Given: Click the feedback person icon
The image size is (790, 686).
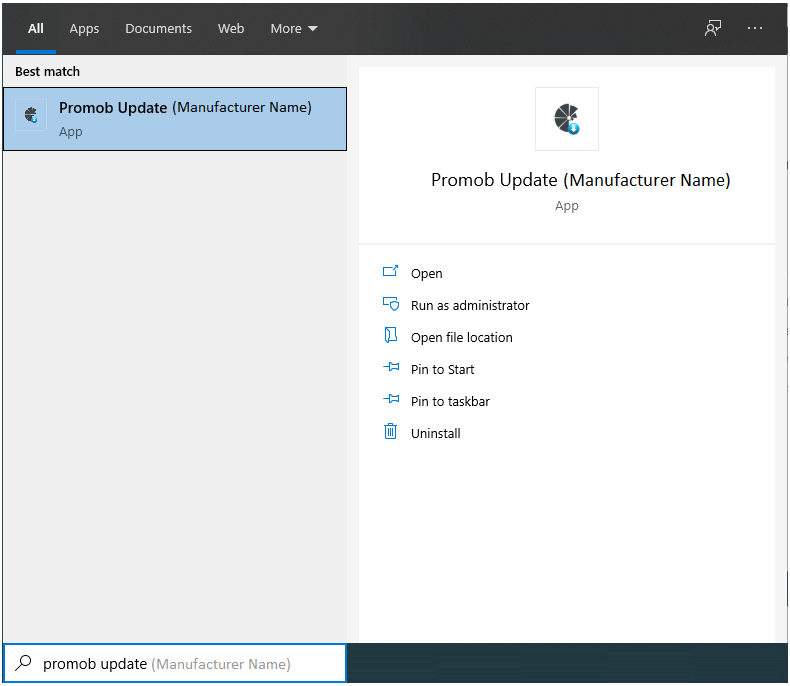Looking at the screenshot, I should (x=712, y=28).
